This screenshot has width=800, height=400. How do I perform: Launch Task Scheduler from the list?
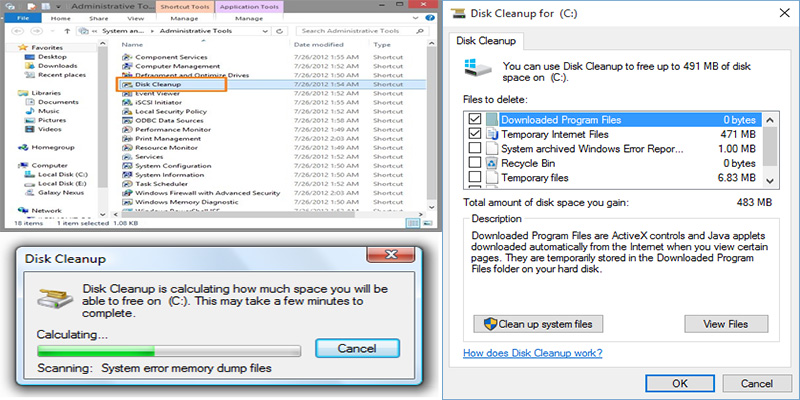click(127, 181)
